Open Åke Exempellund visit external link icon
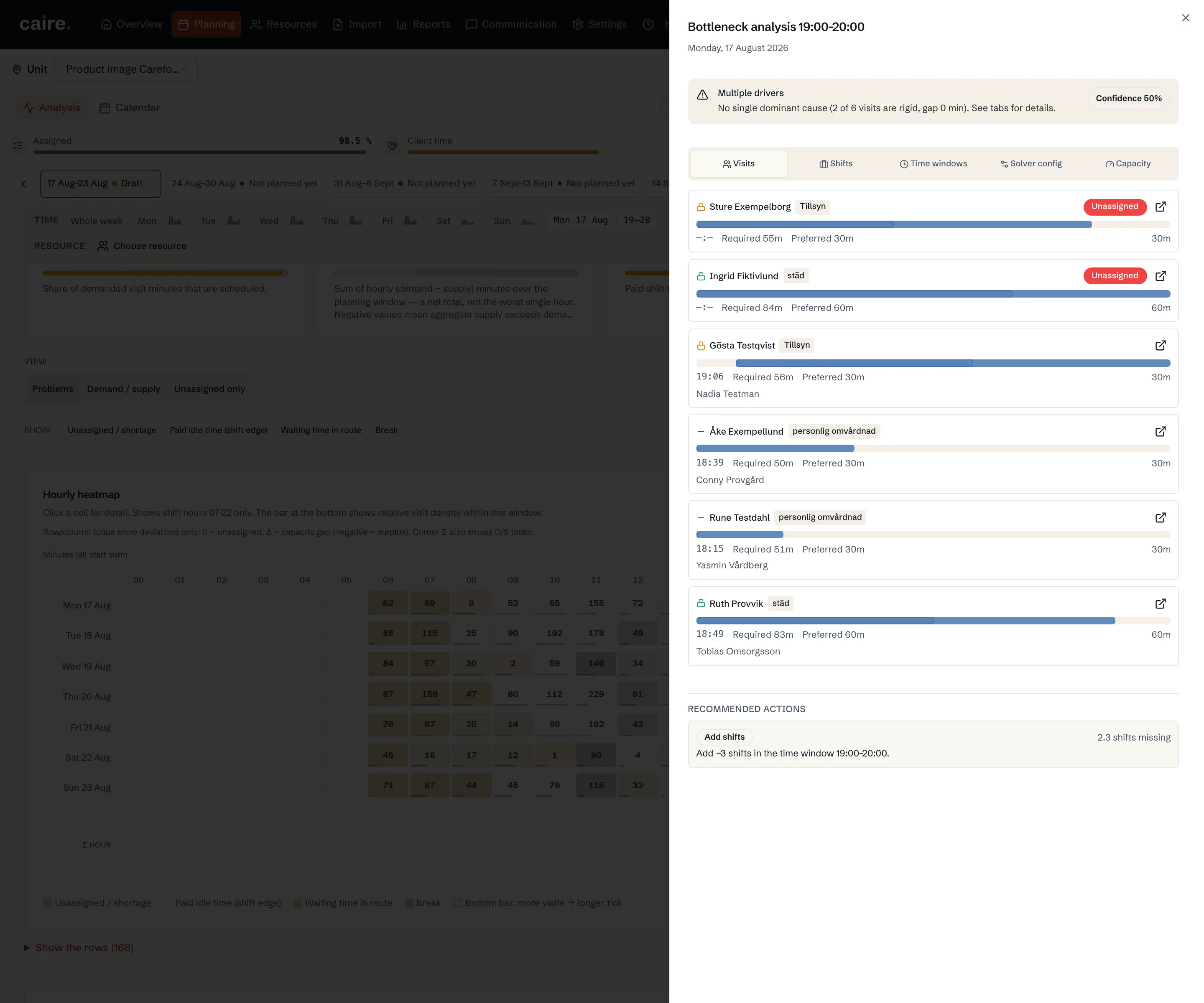Image resolution: width=1204 pixels, height=1003 pixels. click(1161, 431)
